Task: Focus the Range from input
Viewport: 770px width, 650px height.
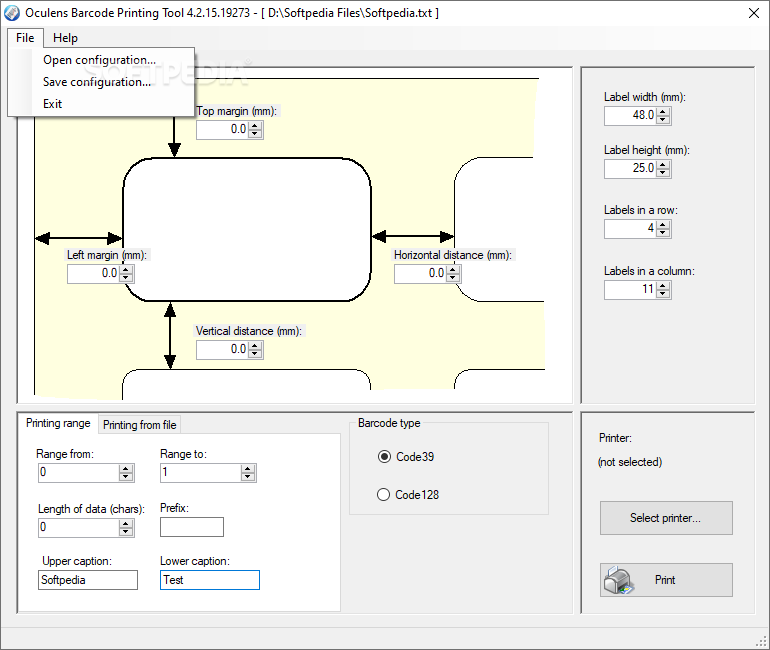Action: (x=79, y=473)
